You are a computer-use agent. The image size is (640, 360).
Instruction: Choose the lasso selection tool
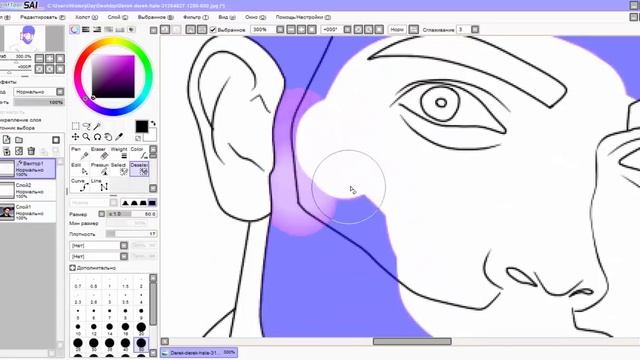(x=87, y=126)
